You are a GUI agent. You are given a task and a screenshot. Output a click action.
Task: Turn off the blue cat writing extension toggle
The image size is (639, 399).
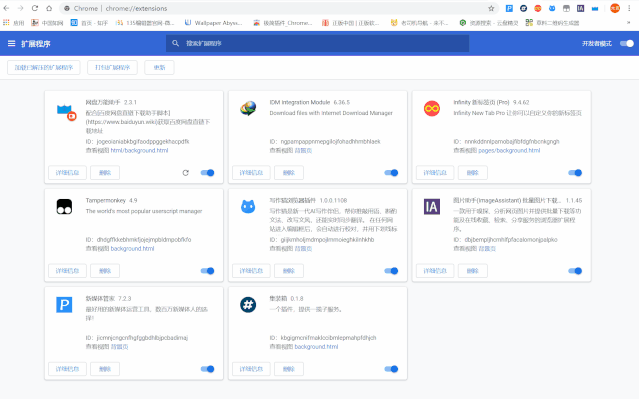[391, 271]
